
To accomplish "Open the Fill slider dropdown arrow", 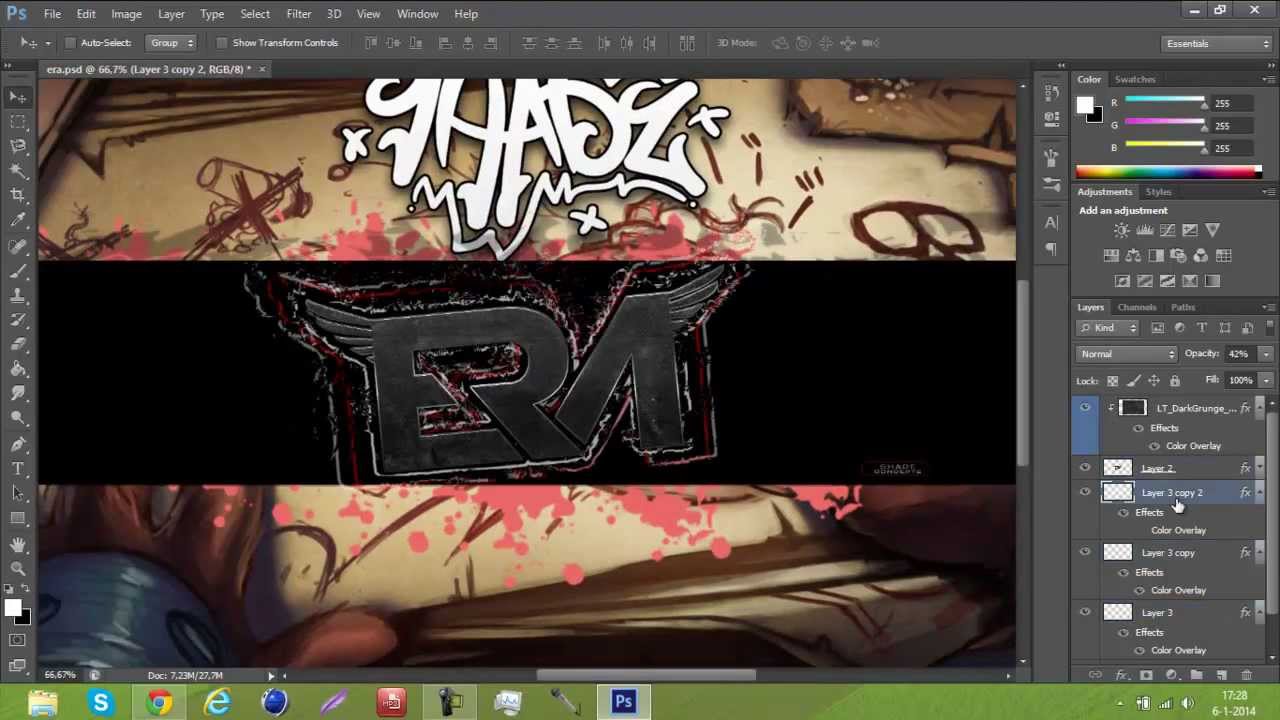I will click(1265, 381).
